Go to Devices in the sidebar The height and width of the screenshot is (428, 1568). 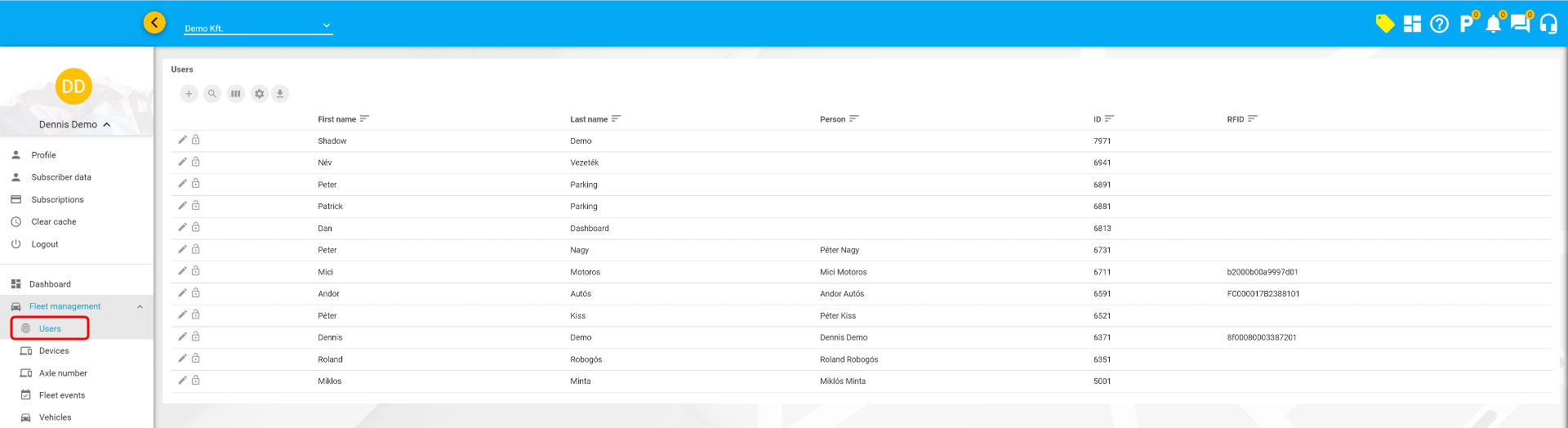click(54, 351)
